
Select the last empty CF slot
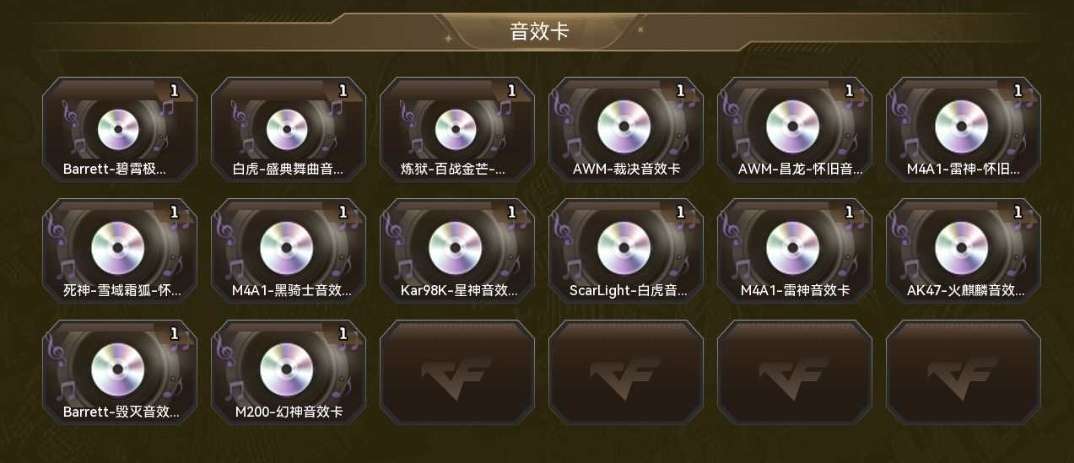(964, 372)
